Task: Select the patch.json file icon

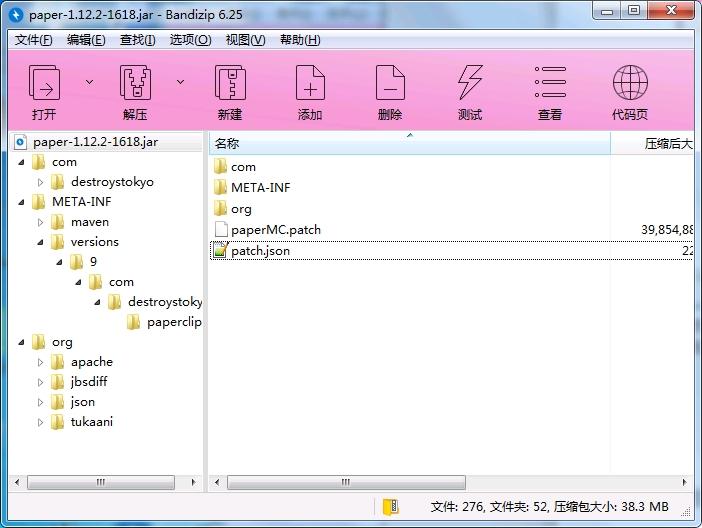Action: pos(220,250)
